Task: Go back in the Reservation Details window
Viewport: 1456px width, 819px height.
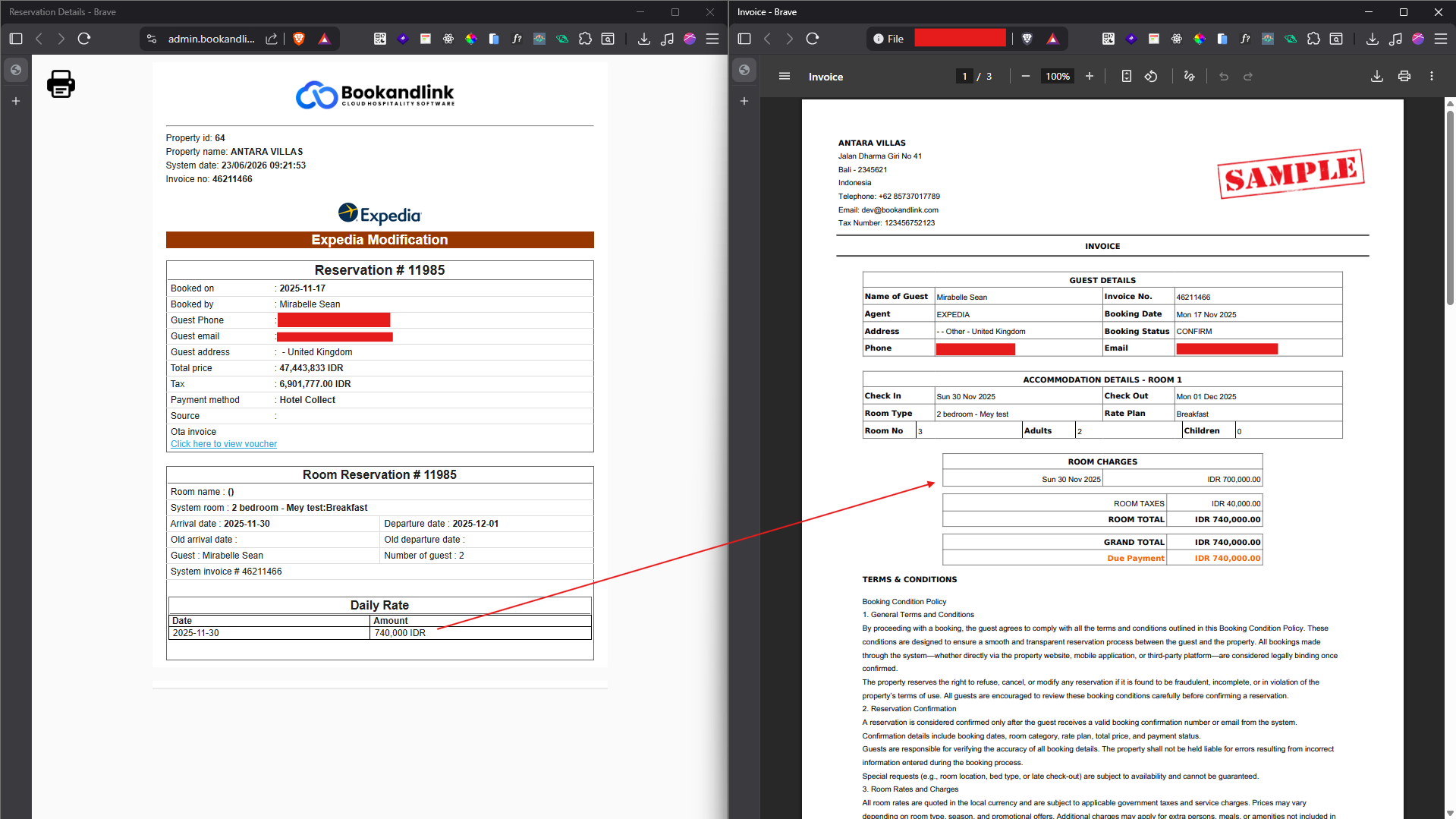Action: click(39, 39)
